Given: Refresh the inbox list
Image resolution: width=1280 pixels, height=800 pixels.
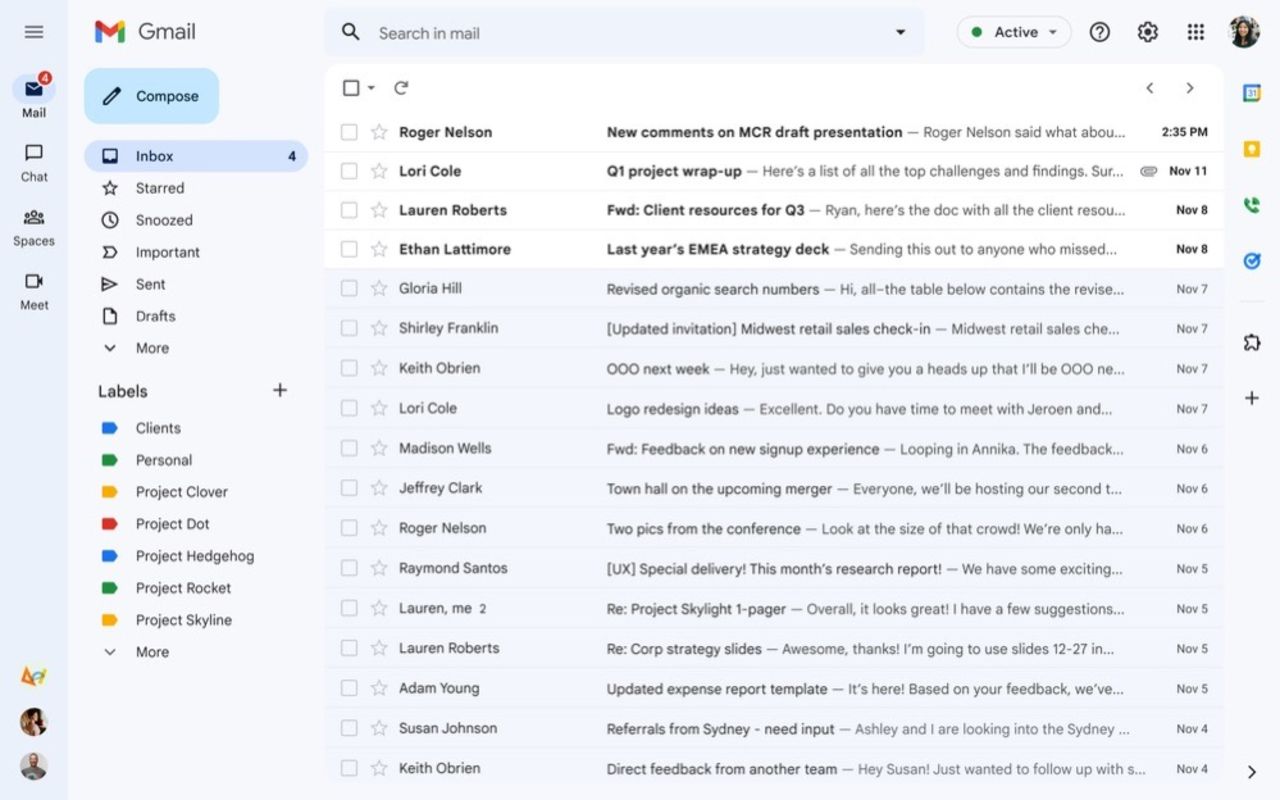Looking at the screenshot, I should [400, 87].
